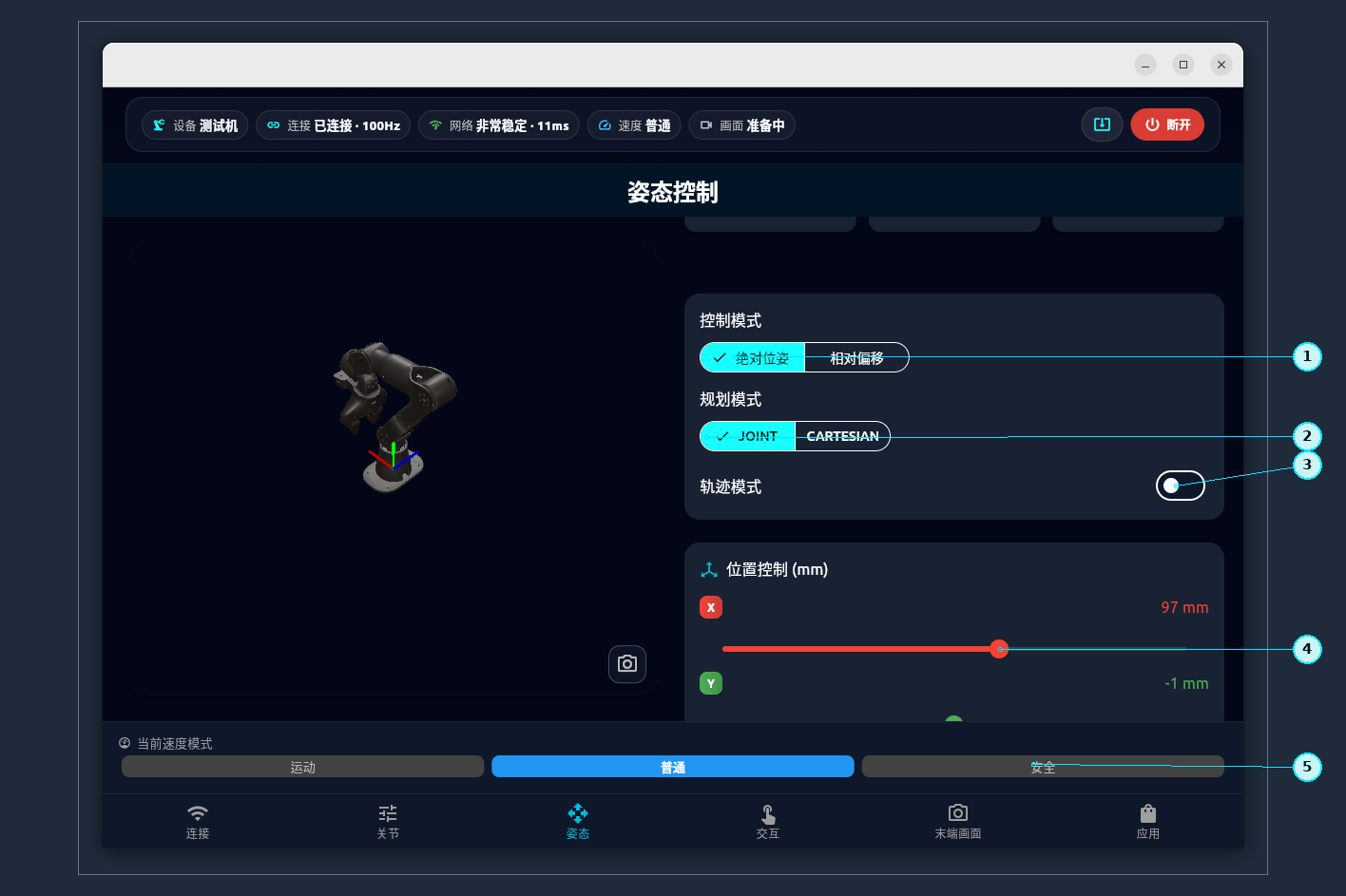Toggle the 轨迹模式 switch
Viewport: 1346px width, 896px height.
point(1181,486)
